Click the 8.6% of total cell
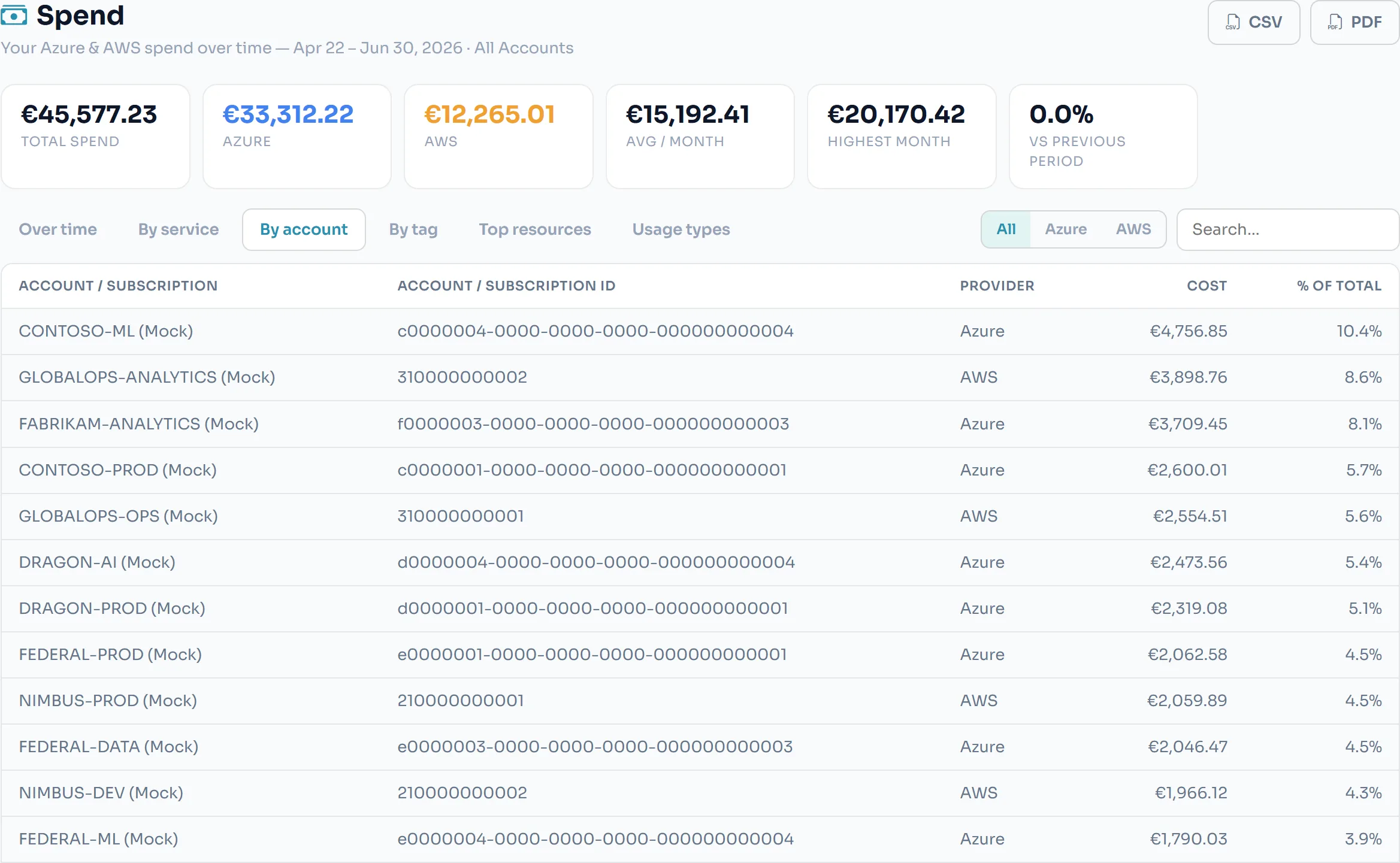 click(x=1363, y=377)
